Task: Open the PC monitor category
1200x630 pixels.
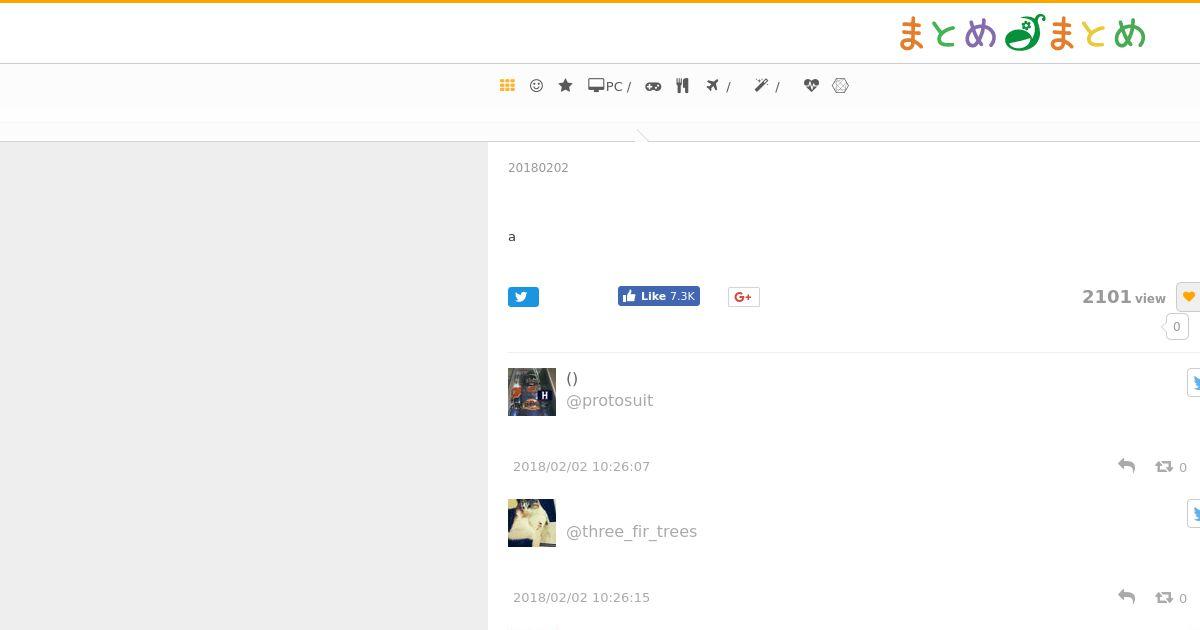Action: 609,86
